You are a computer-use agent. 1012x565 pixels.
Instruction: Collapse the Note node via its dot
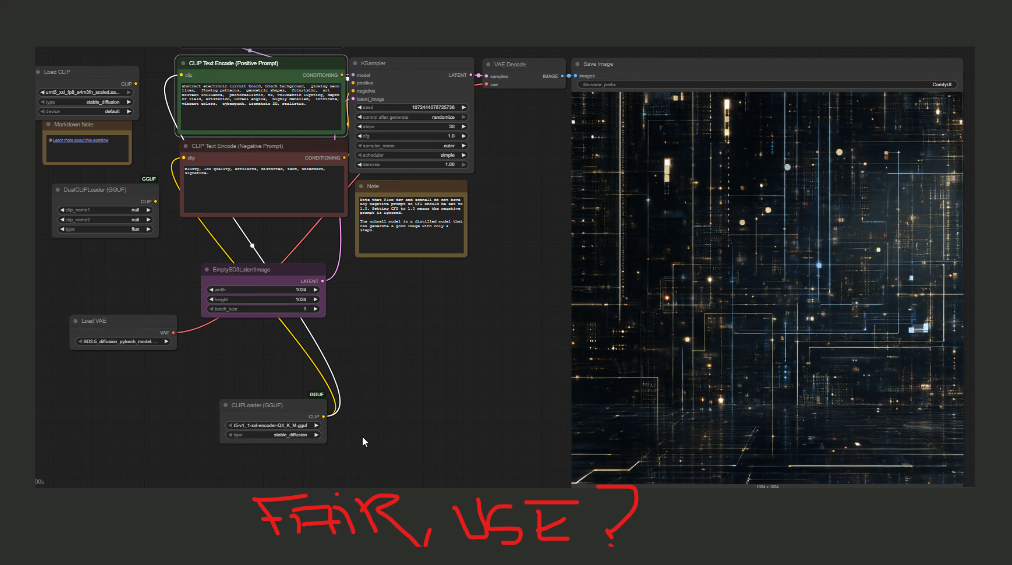tap(361, 186)
